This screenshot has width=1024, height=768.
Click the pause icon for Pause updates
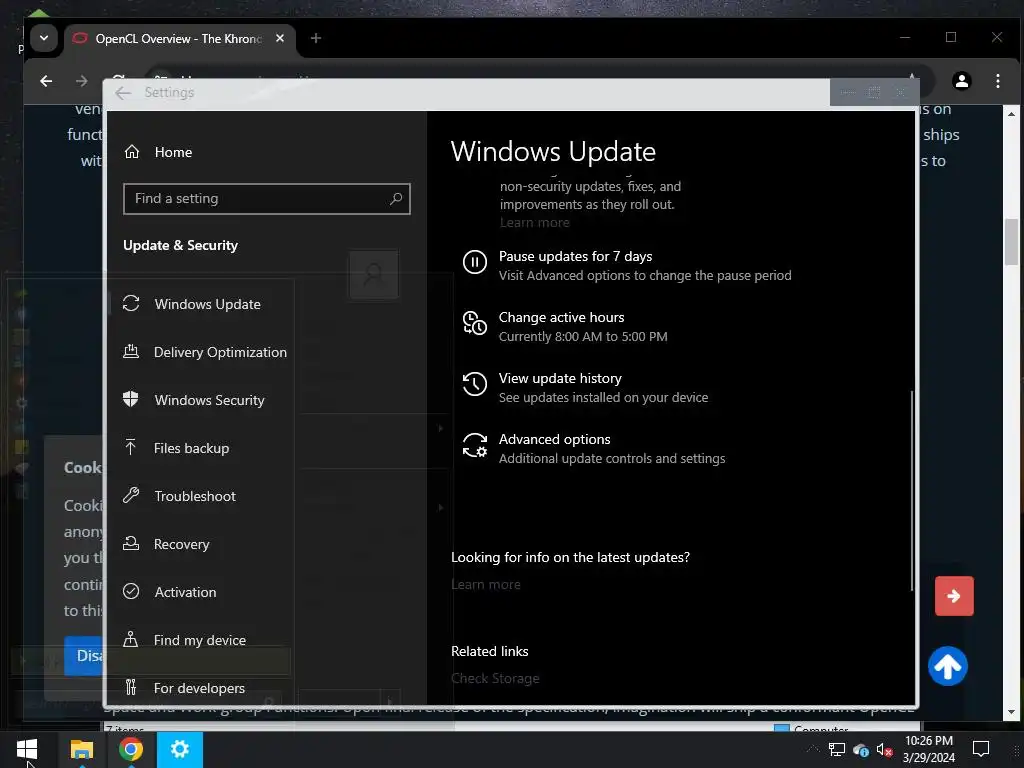[x=475, y=263]
